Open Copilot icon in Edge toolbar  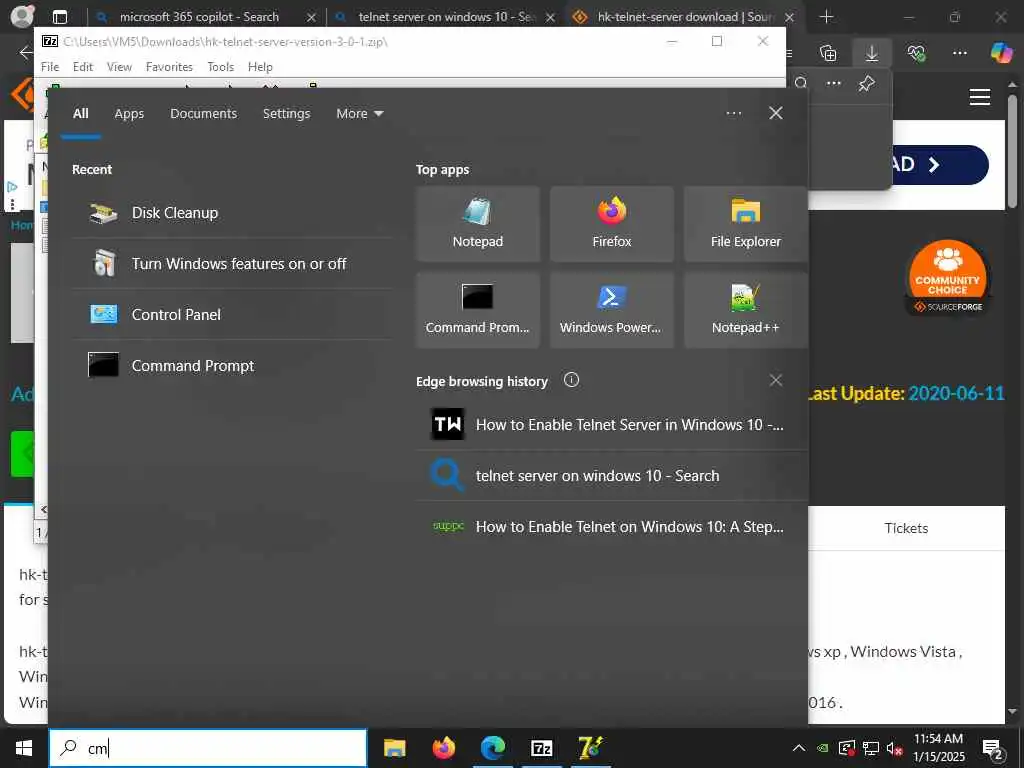(1001, 53)
